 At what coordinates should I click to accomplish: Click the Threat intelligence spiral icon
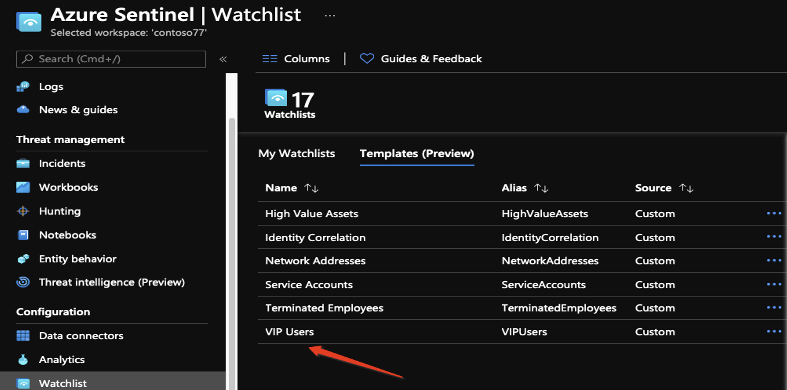click(x=23, y=283)
